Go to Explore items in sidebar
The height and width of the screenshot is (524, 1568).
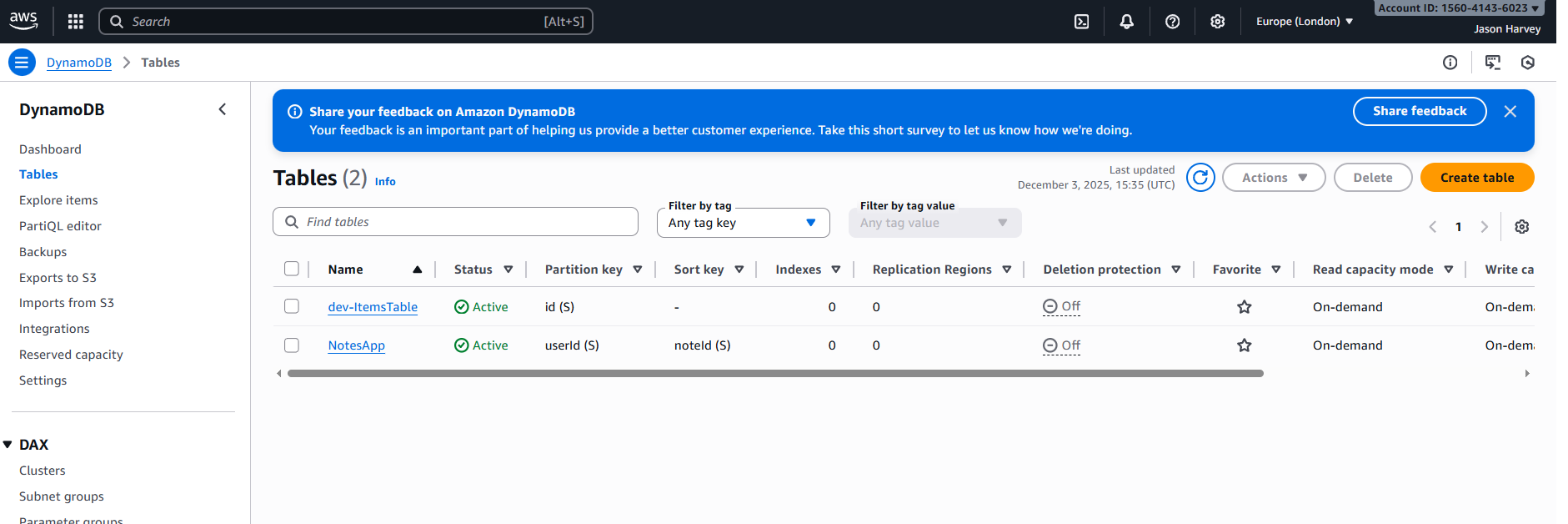(58, 200)
